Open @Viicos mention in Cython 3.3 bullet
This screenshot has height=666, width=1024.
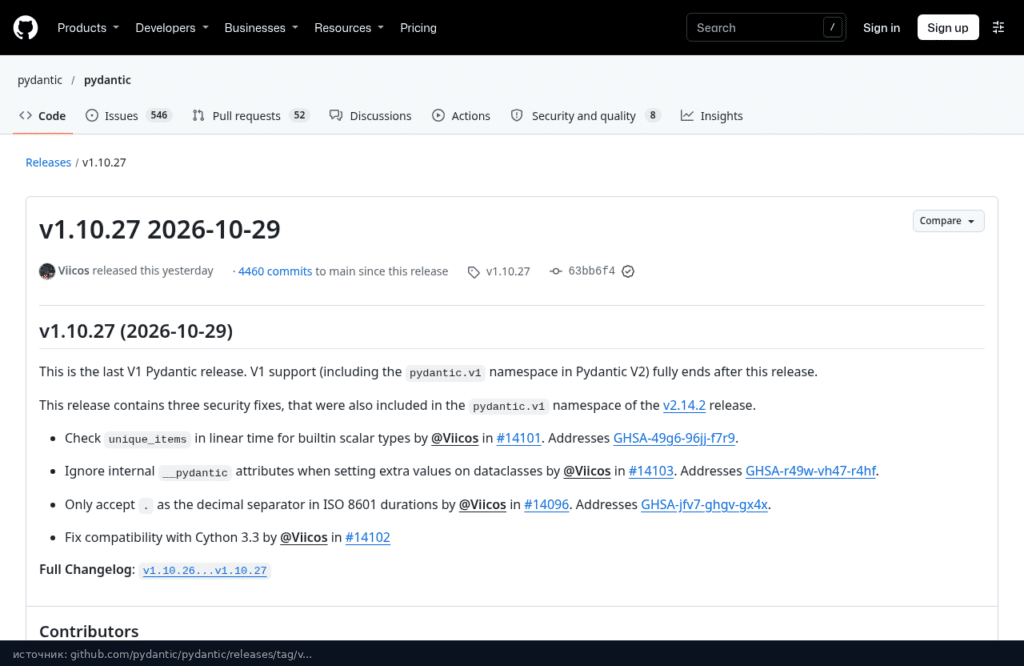point(304,537)
